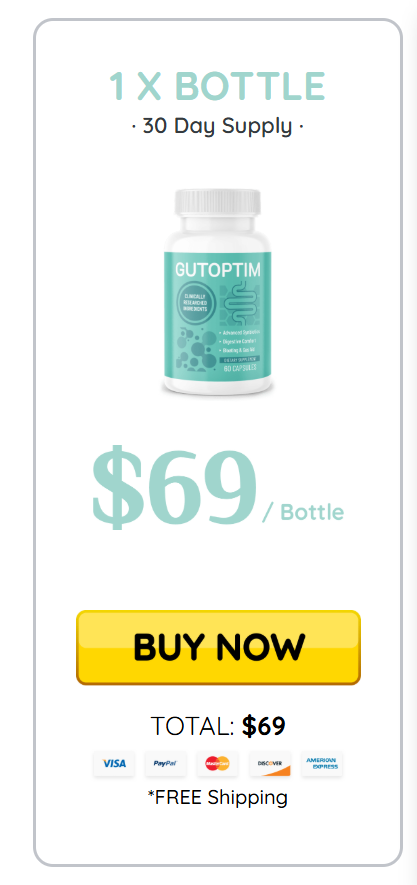This screenshot has width=417, height=885.
Task: Select the MasterCard logo
Action: click(x=217, y=763)
